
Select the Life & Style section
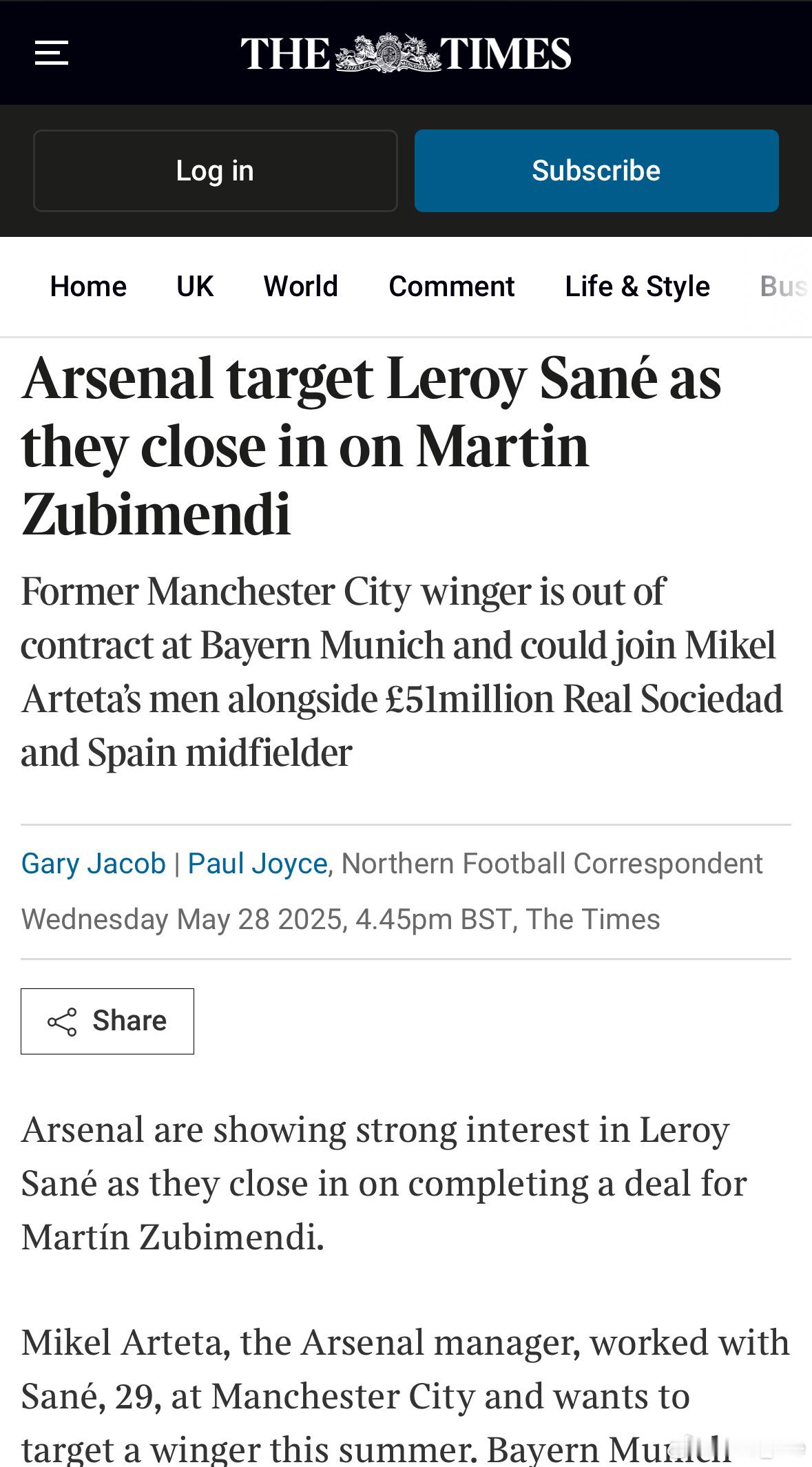click(637, 286)
